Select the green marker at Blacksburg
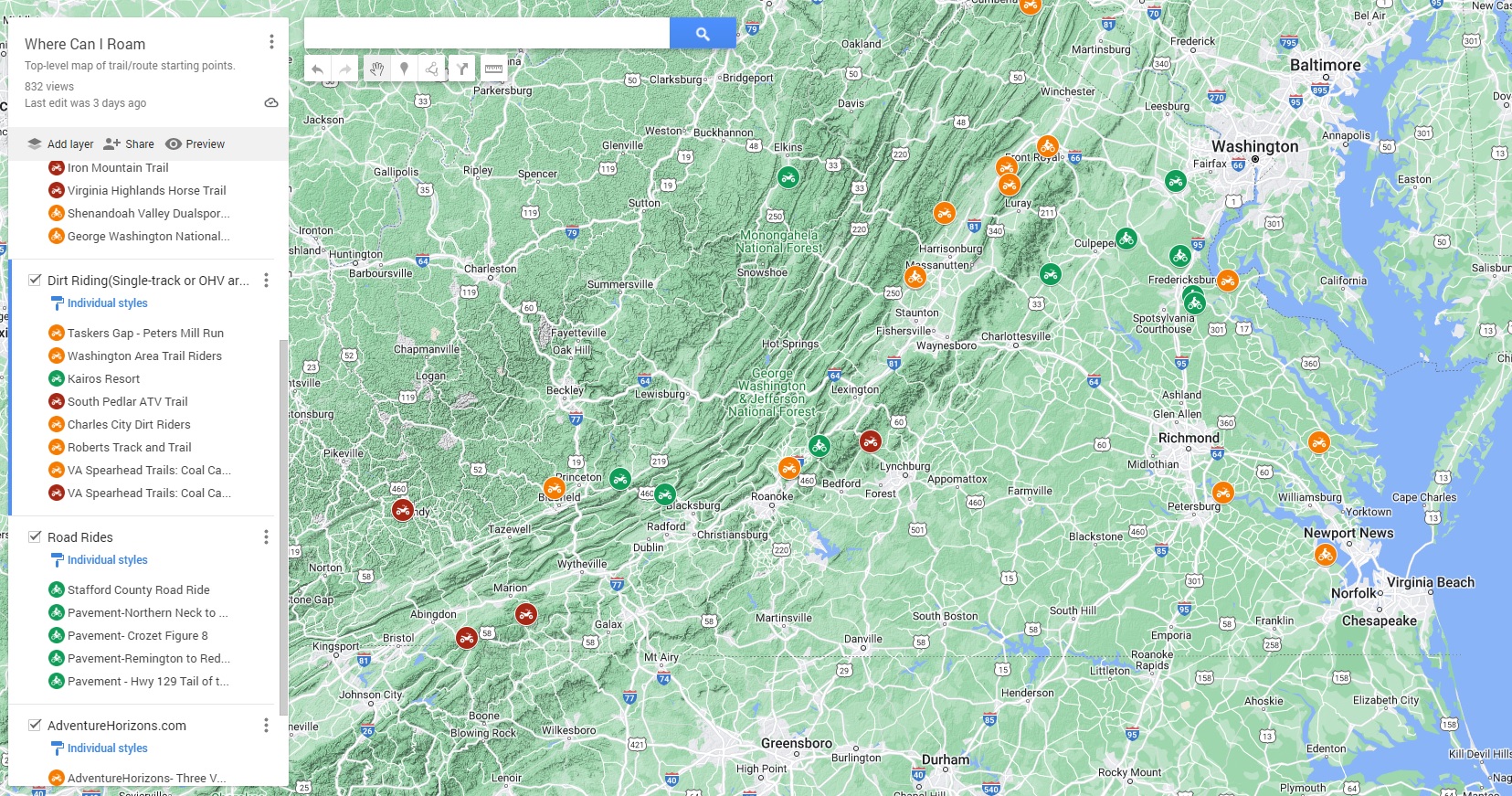The width and height of the screenshot is (1512, 796). (x=665, y=495)
